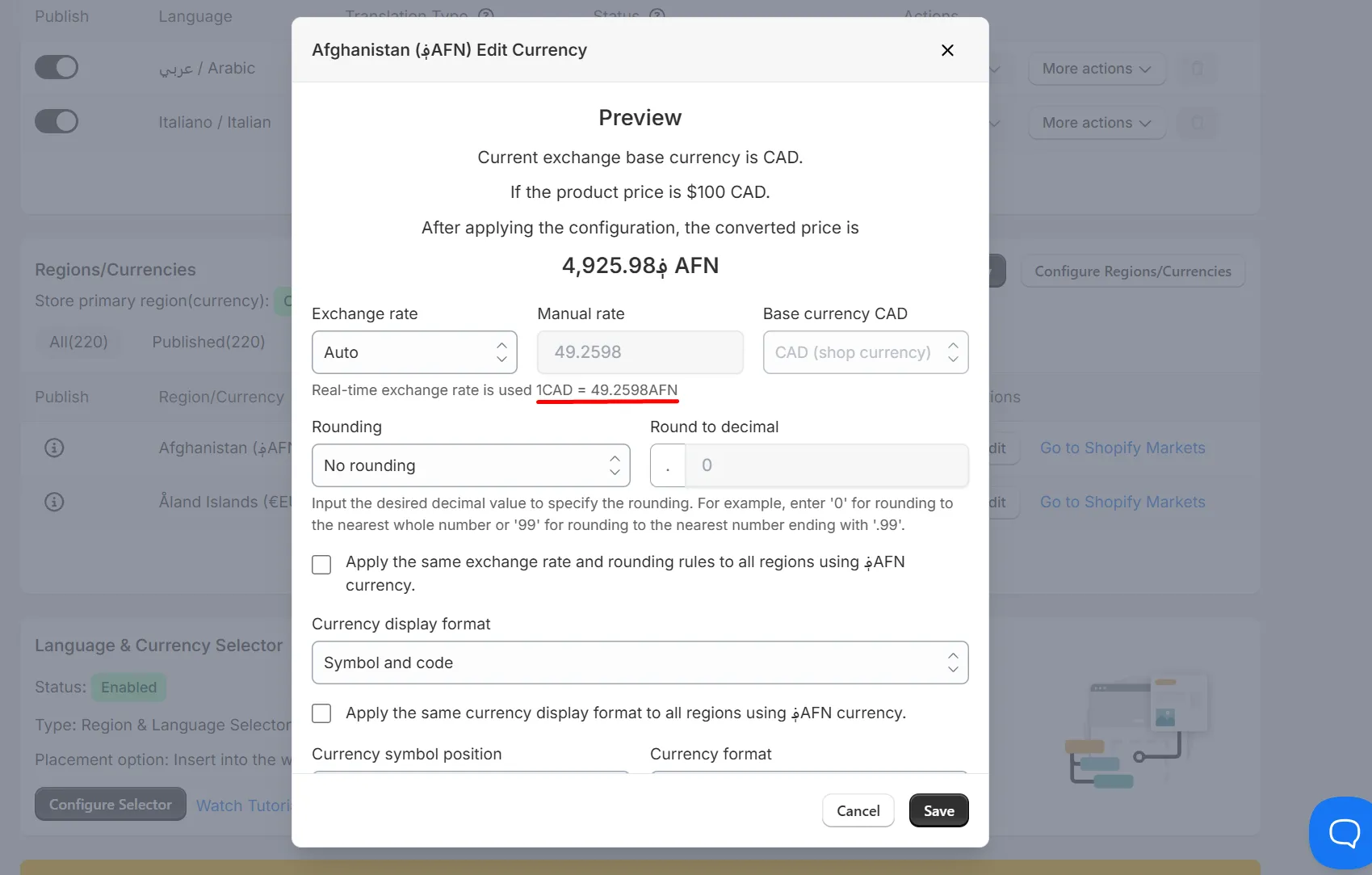Open the chat support bubble icon
The height and width of the screenshot is (875, 1372).
point(1344,832)
